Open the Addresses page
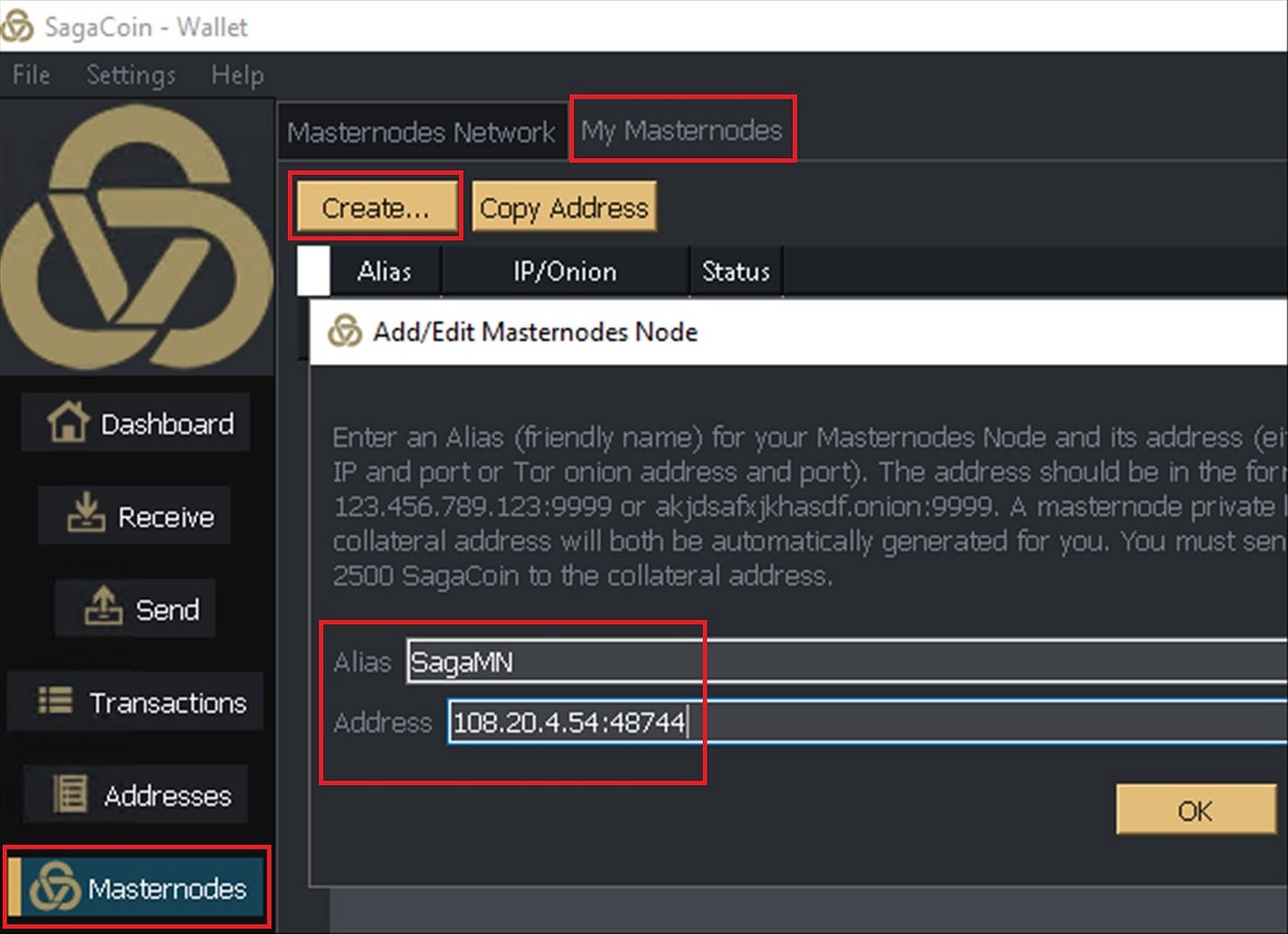Image resolution: width=1288 pixels, height=934 pixels. pos(135,794)
